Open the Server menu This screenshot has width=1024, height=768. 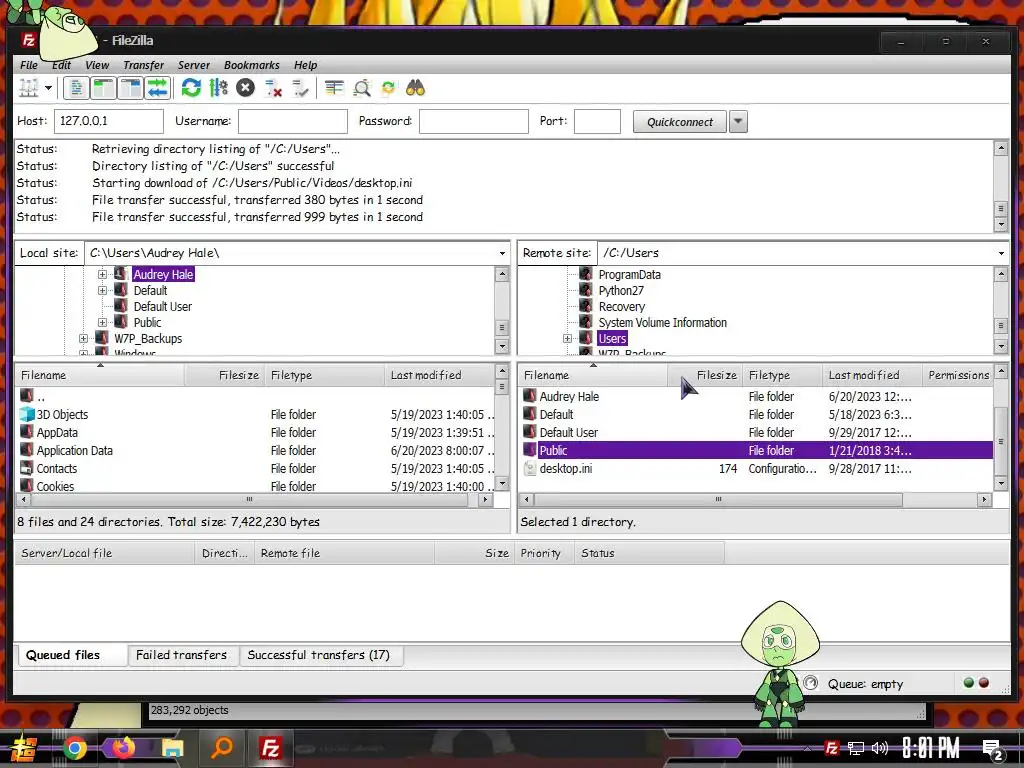[x=194, y=65]
